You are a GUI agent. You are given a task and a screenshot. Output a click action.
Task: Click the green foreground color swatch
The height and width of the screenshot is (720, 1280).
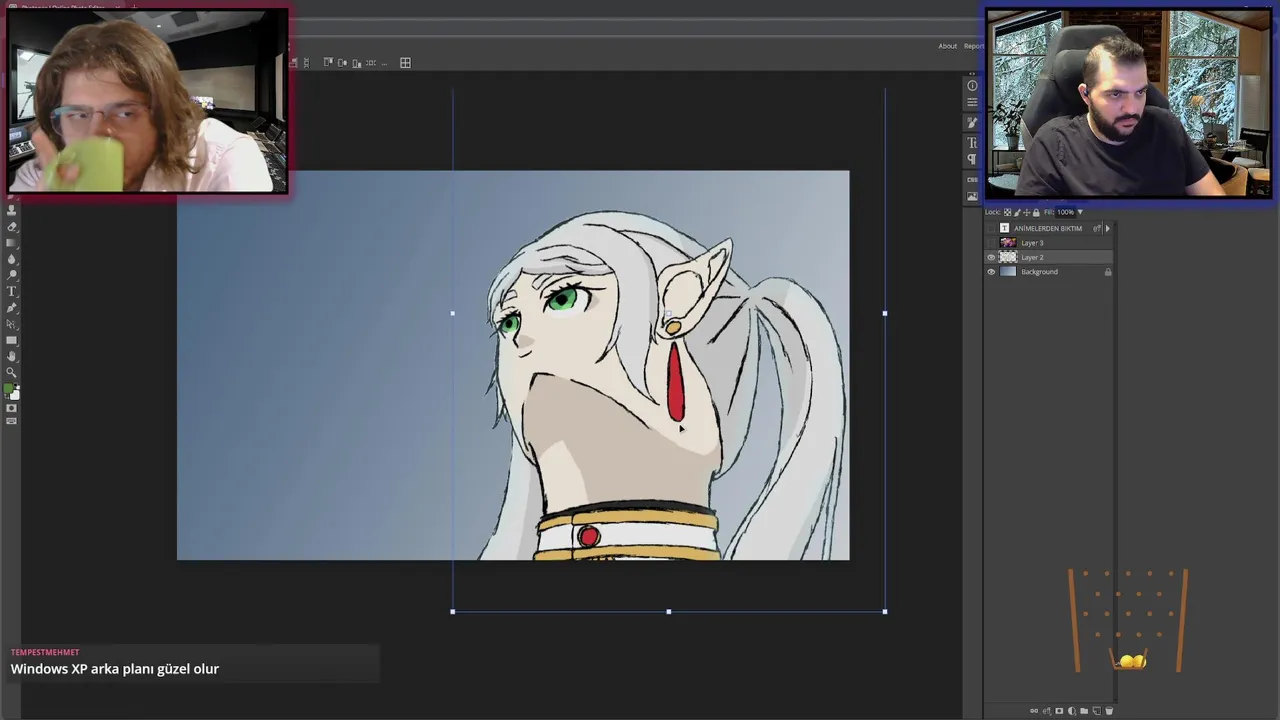point(9,389)
